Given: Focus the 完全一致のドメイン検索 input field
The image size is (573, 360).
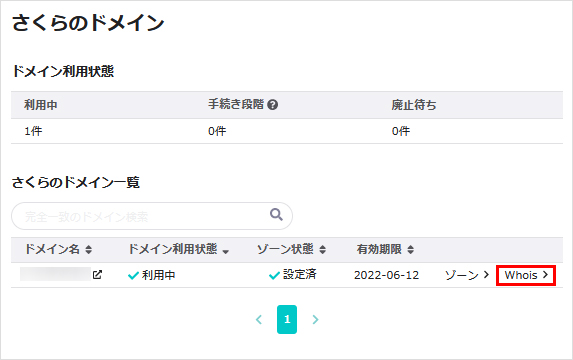Looking at the screenshot, I should pos(152,216).
